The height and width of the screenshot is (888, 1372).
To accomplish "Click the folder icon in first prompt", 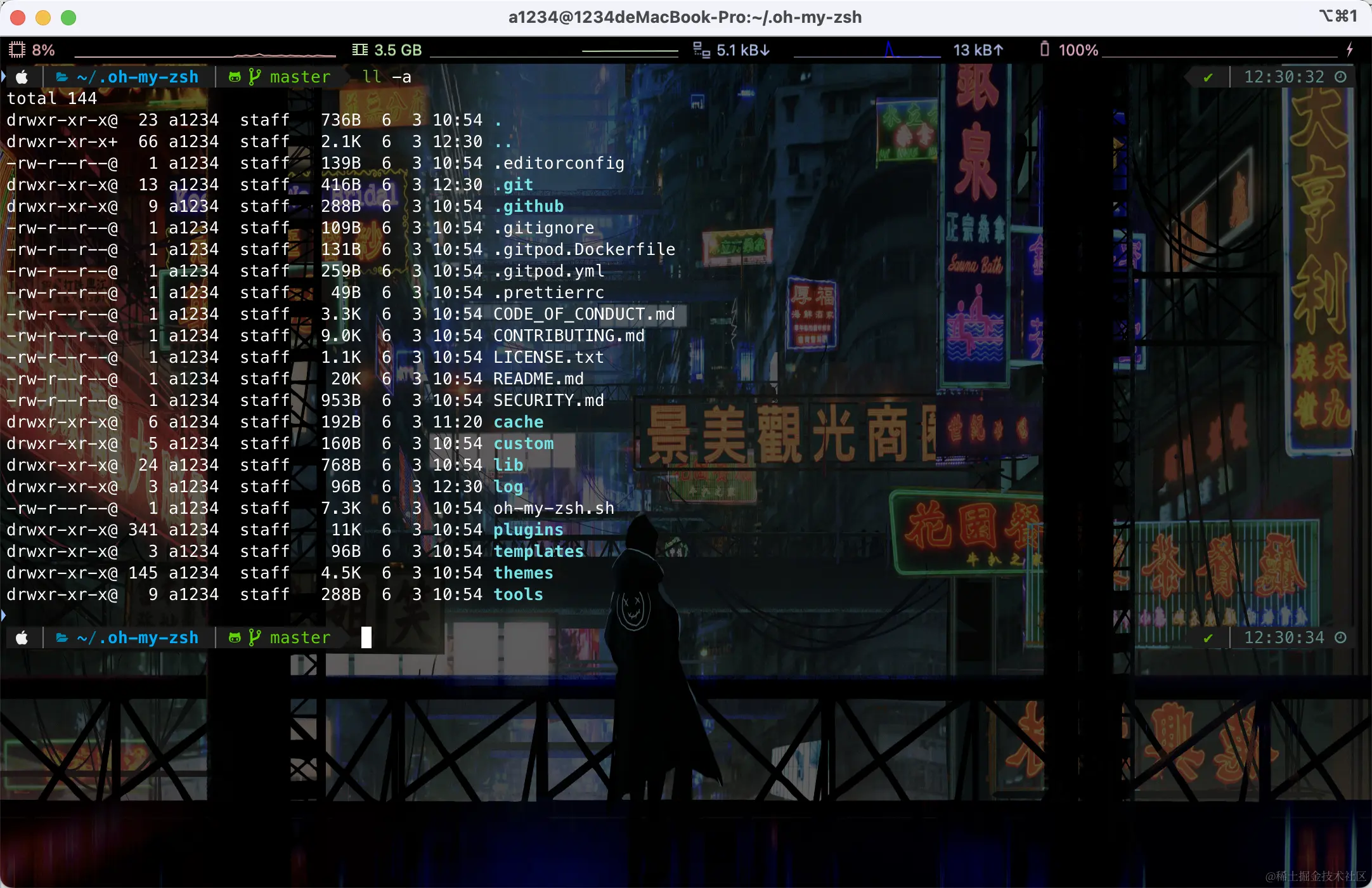I will 62,77.
